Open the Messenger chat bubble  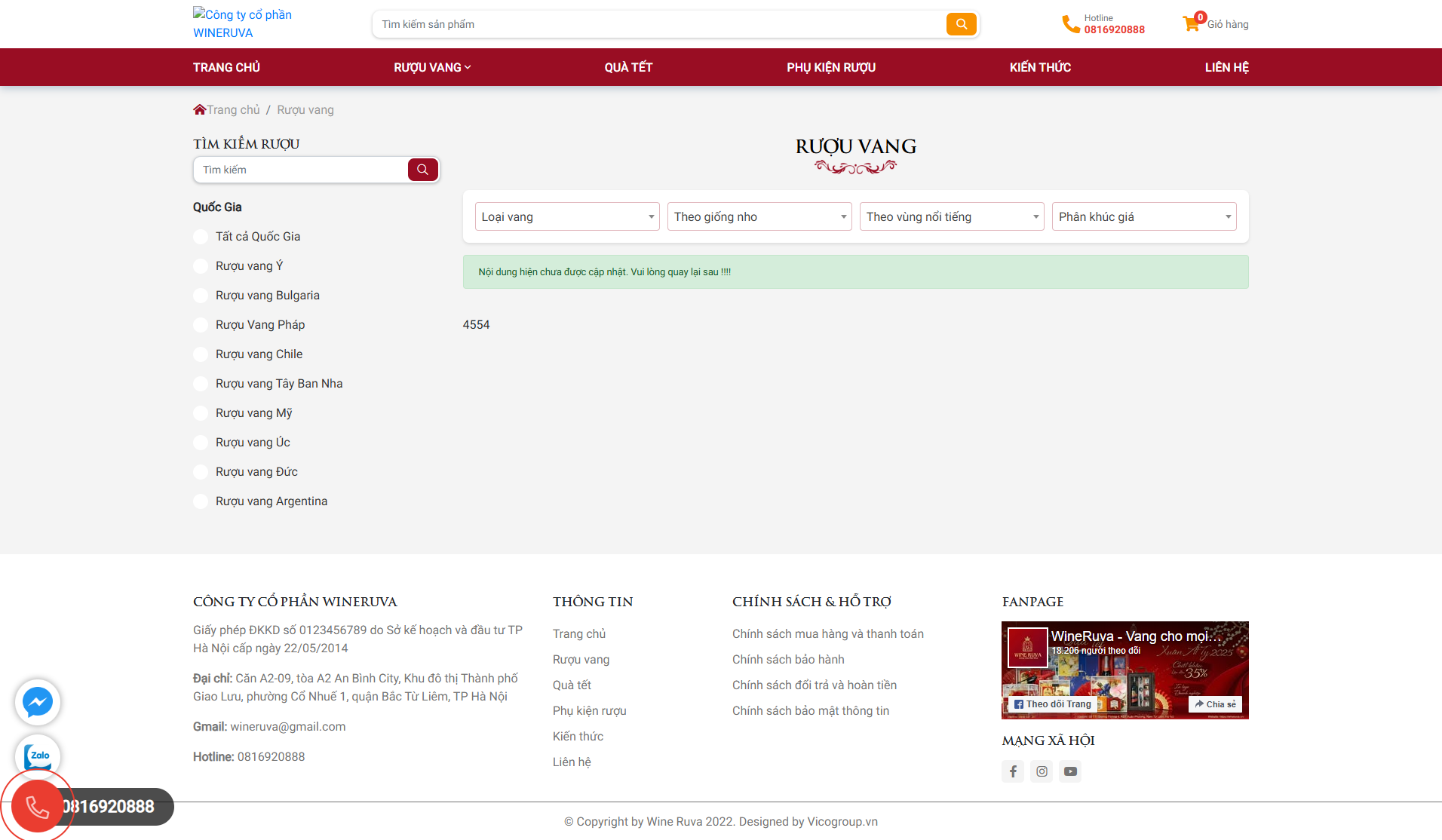[38, 702]
